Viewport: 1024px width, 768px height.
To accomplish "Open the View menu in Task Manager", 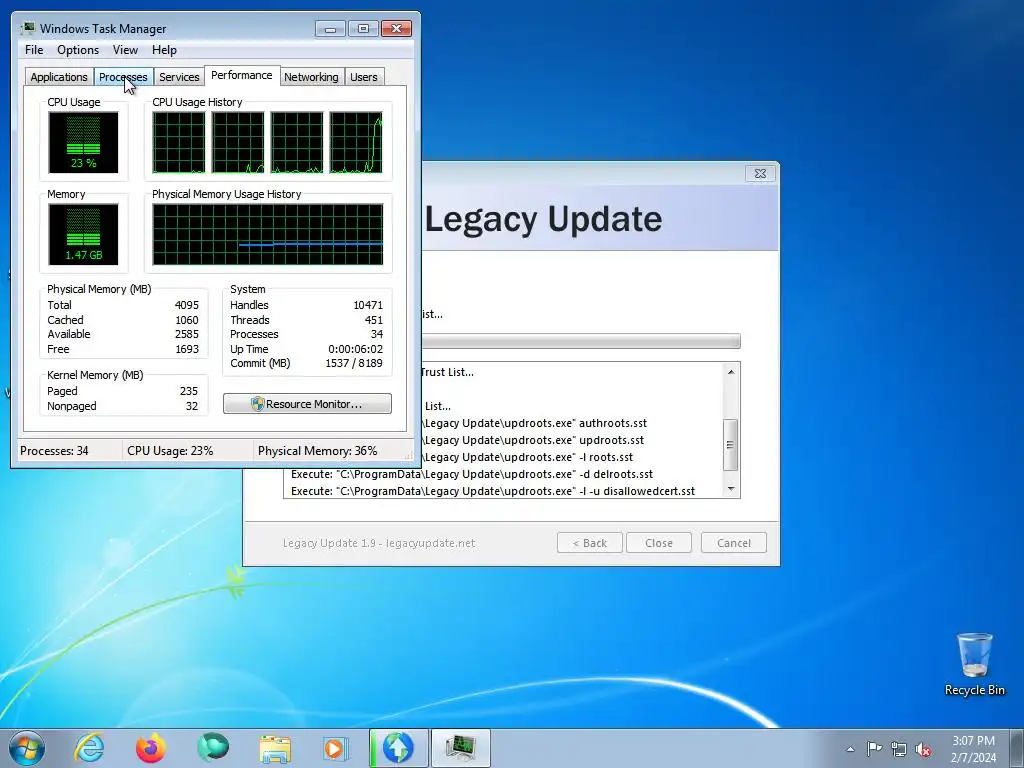I will 125,50.
